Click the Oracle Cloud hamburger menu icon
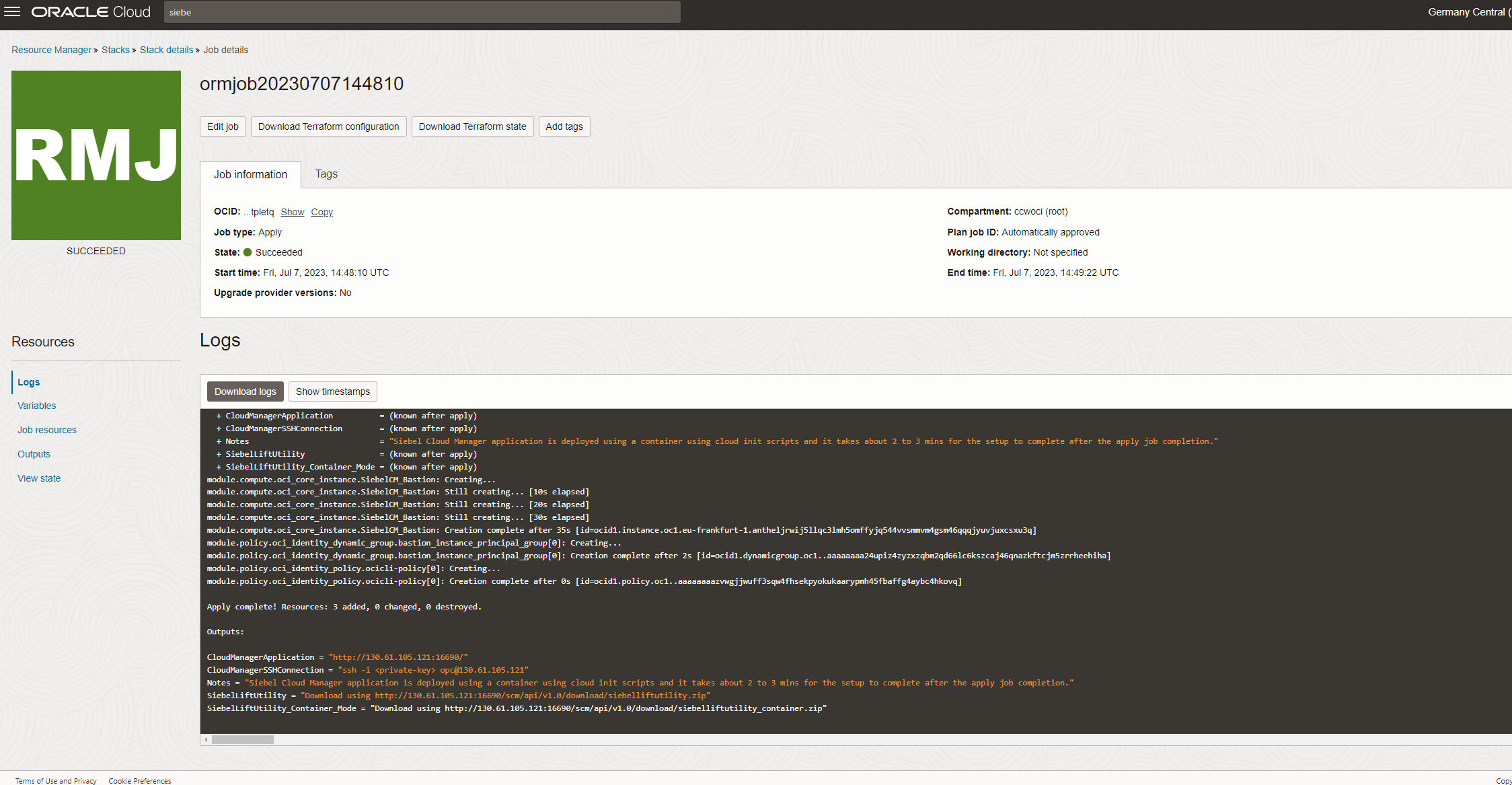 click(12, 11)
